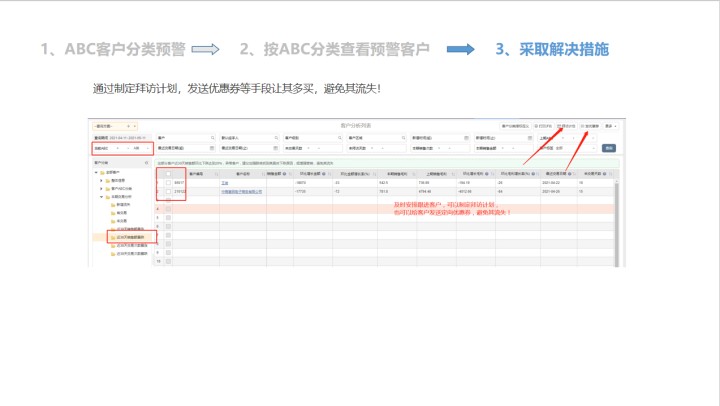Click the sort icon of 客户编号 column
The width and height of the screenshot is (720, 406).
(x=216, y=174)
